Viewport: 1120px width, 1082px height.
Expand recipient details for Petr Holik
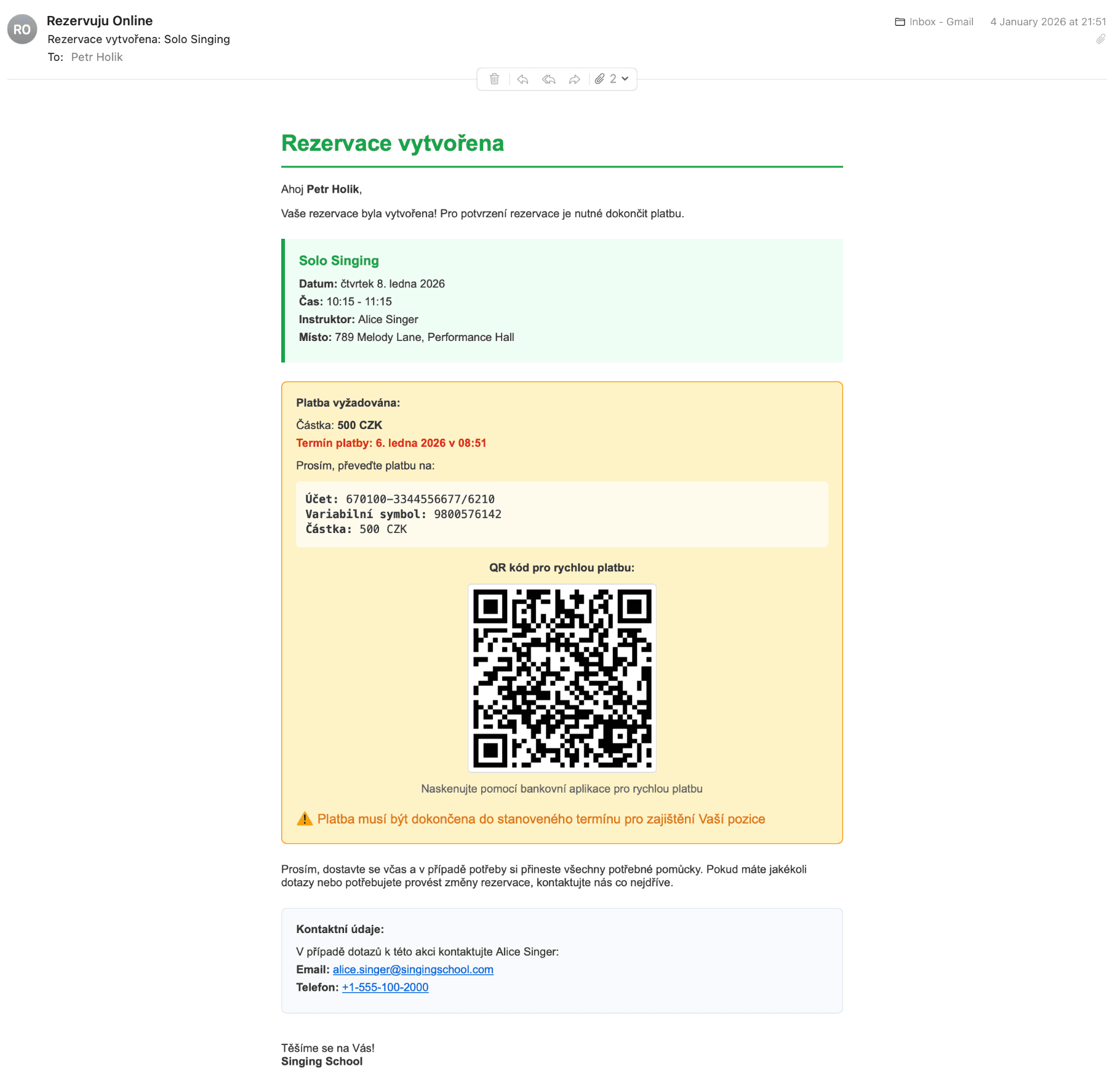click(96, 57)
